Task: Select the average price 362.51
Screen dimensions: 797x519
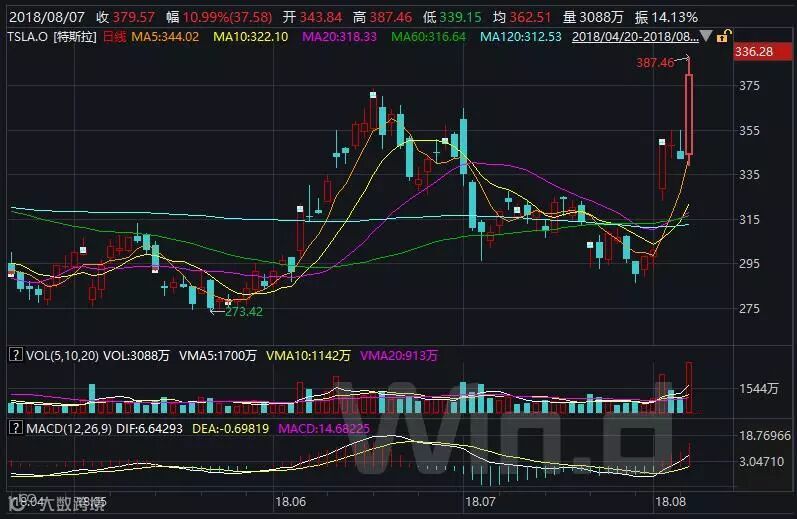Action: pyautogui.click(x=530, y=17)
